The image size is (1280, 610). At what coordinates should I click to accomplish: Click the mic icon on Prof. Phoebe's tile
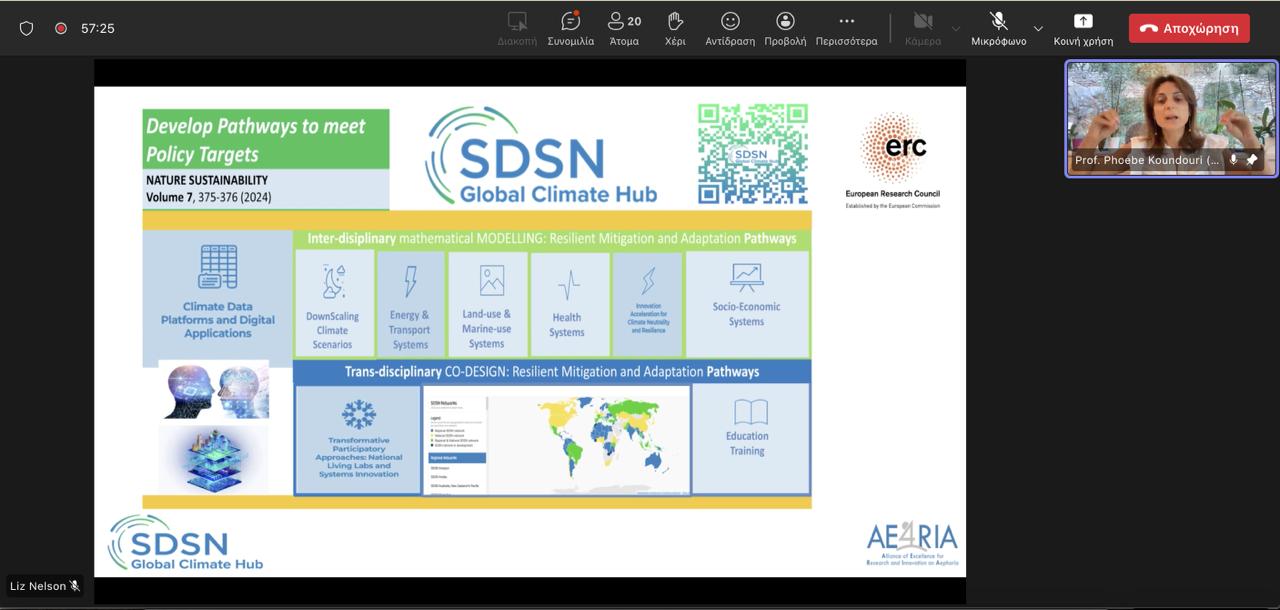click(1233, 160)
